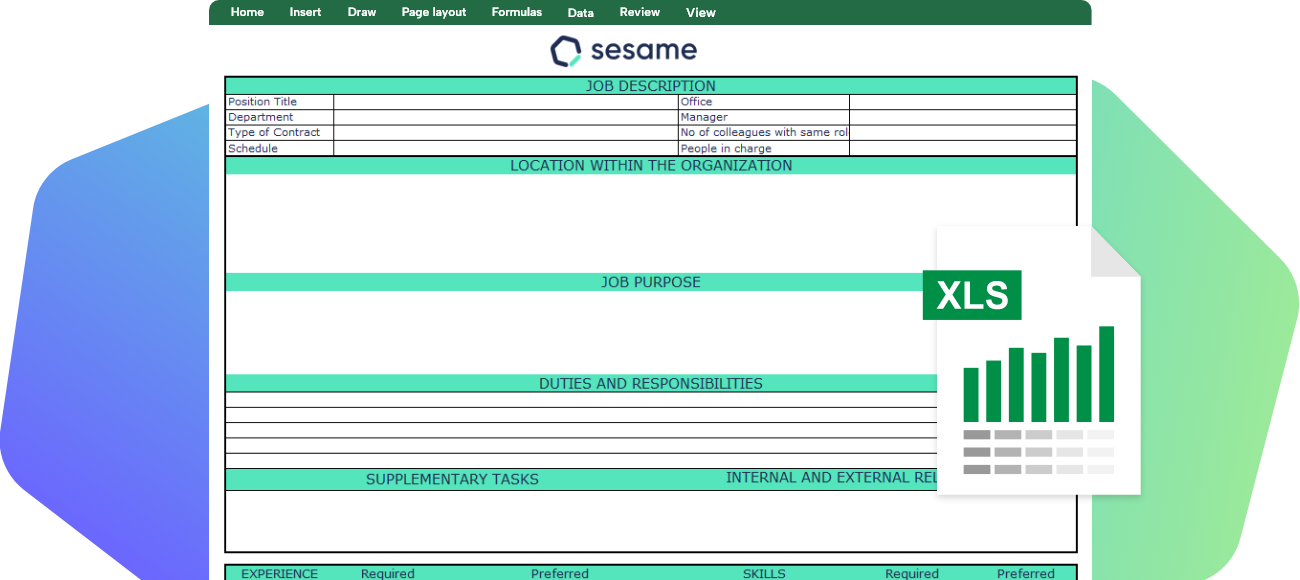Image resolution: width=1300 pixels, height=580 pixels.
Task: Click the sesame logo icon
Action: [x=564, y=49]
